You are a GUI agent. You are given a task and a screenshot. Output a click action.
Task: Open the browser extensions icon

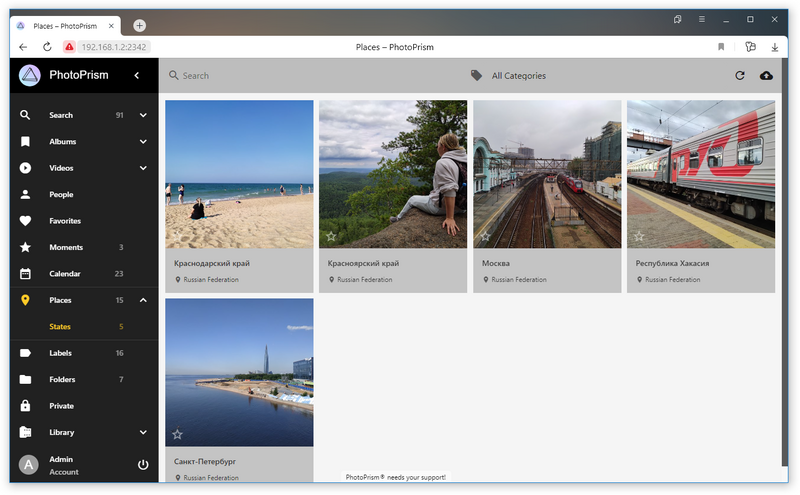coord(750,47)
